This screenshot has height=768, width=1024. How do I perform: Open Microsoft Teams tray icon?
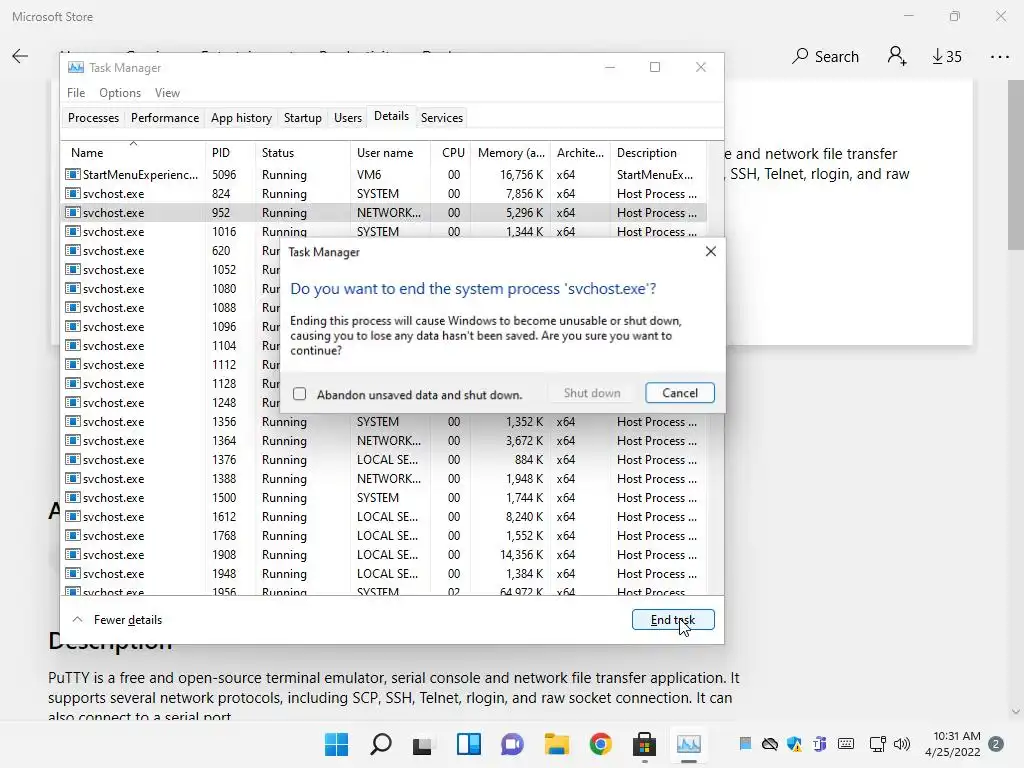(819, 744)
